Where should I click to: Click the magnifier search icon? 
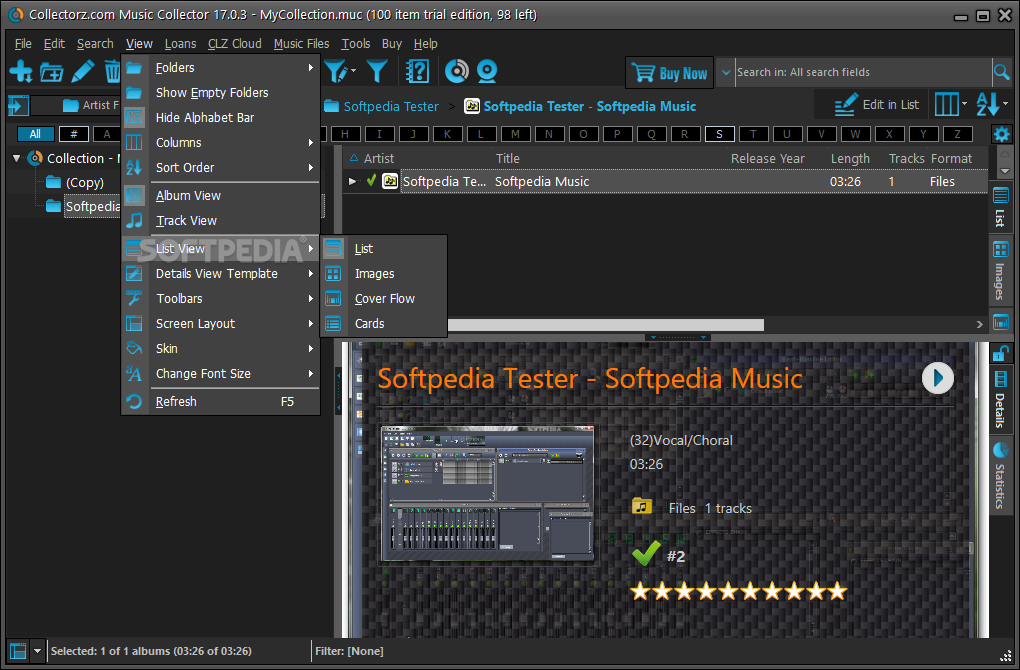pyautogui.click(x=1002, y=72)
